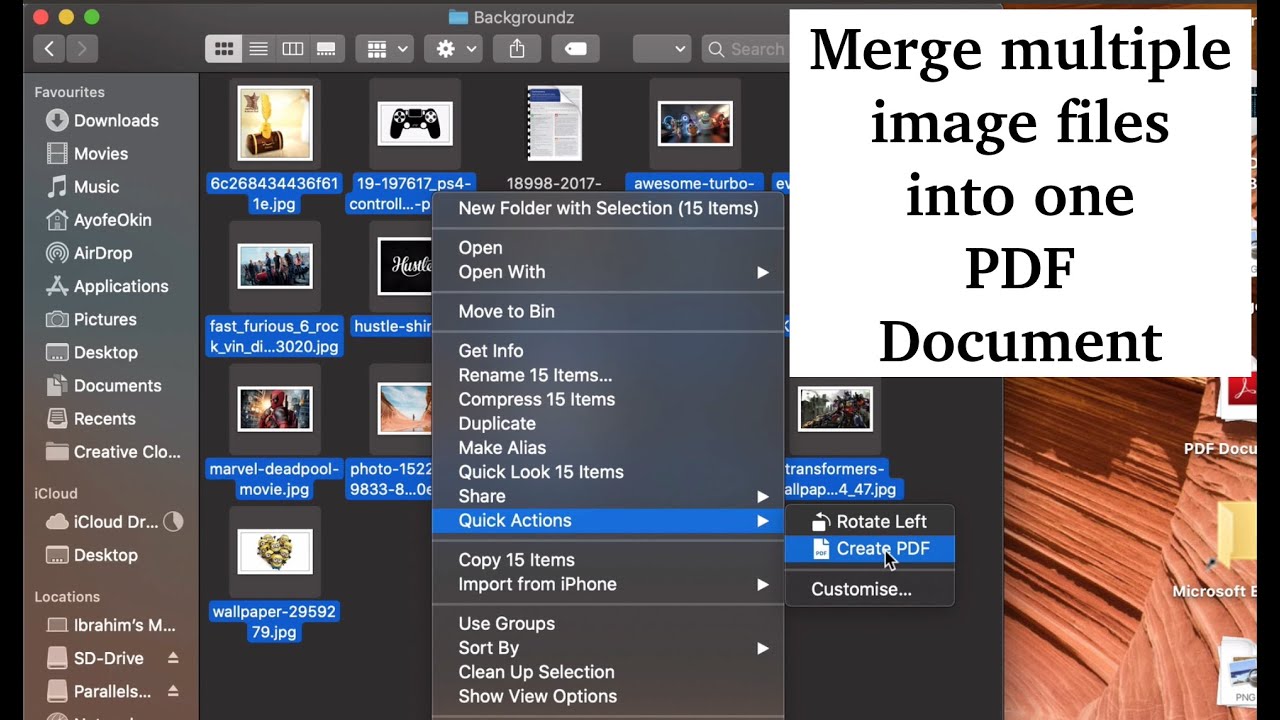This screenshot has width=1280, height=720.
Task: Select the 6c268434436f611e.jpg thumbnail
Action: (x=275, y=124)
